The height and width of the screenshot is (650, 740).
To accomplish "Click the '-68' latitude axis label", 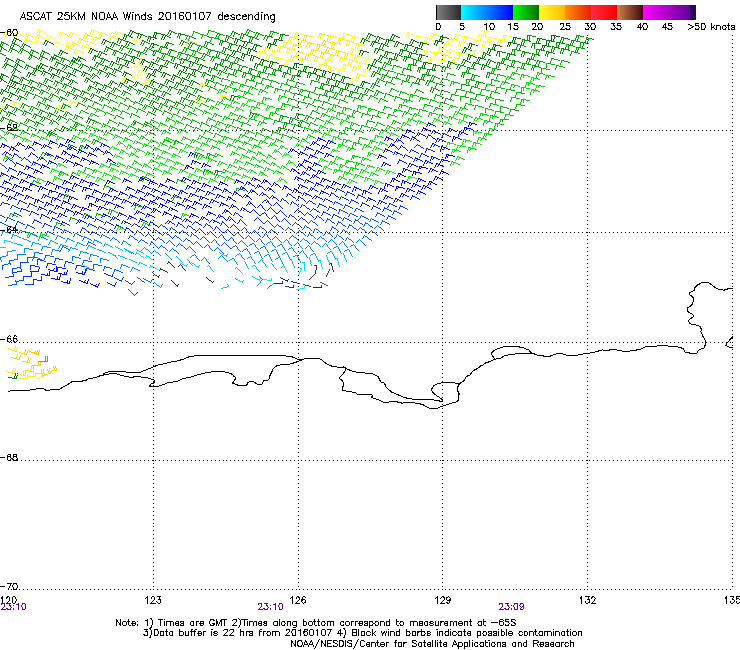I will [9, 457].
